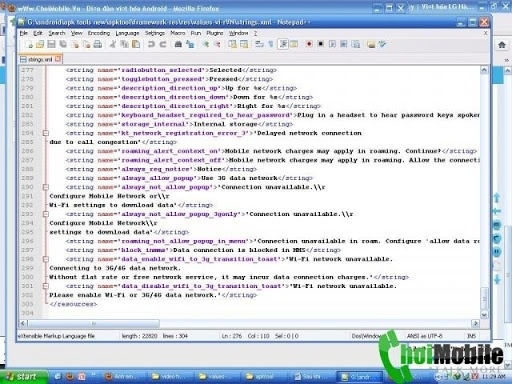Click the Print toolbar icon
The image size is (512, 384).
click(98, 44)
